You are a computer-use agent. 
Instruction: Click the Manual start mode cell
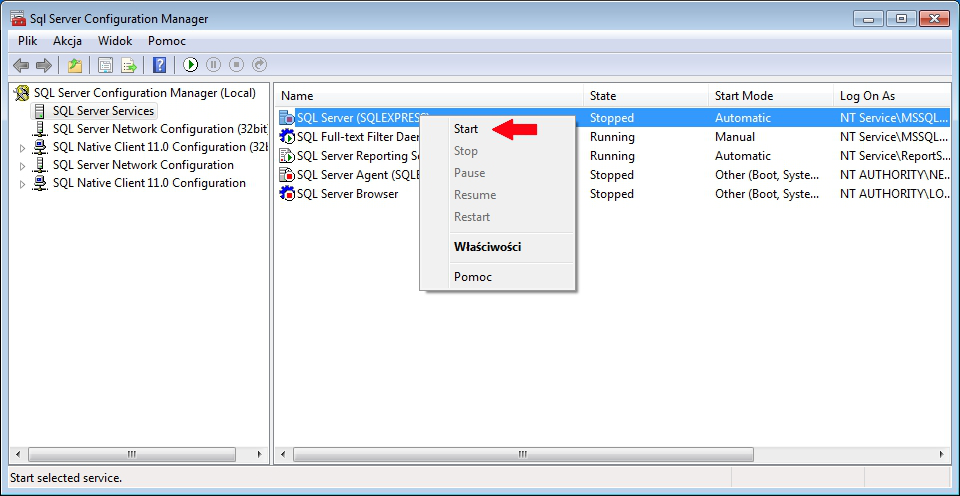(x=735, y=137)
